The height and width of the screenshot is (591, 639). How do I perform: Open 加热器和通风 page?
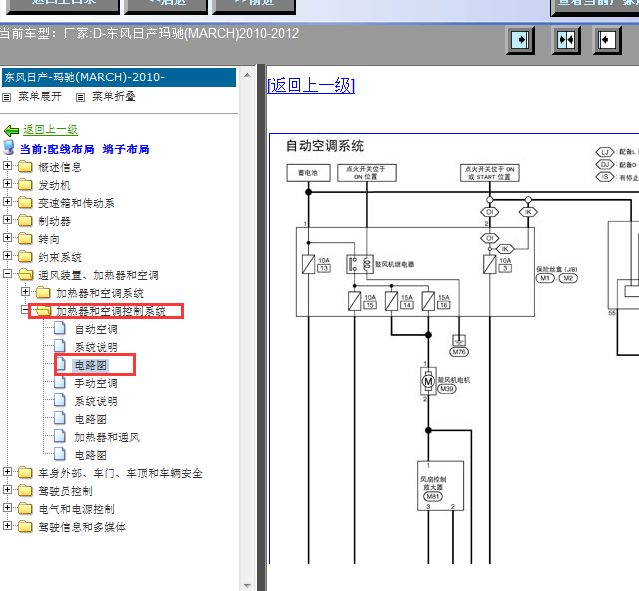[x=107, y=437]
